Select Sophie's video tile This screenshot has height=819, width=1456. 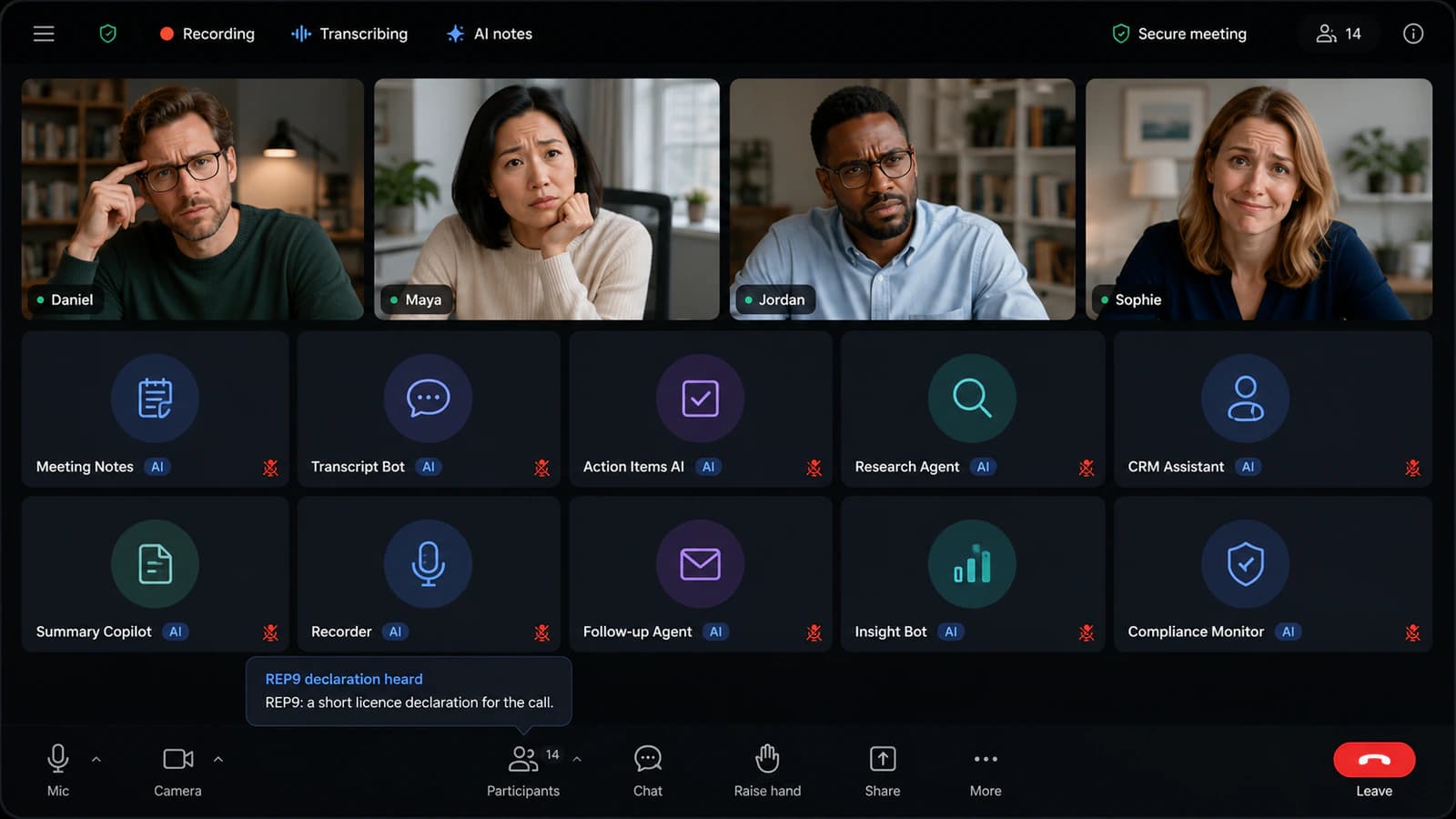point(1259,199)
